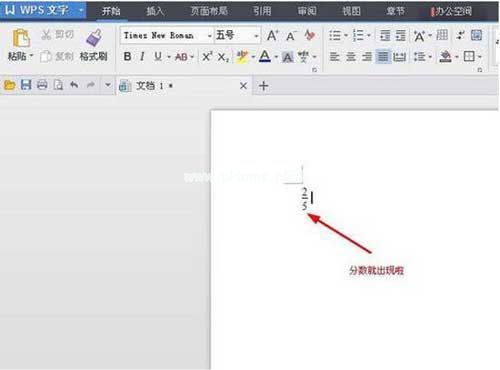
Task: Increase font size with the A+ icon
Action: click(272, 35)
